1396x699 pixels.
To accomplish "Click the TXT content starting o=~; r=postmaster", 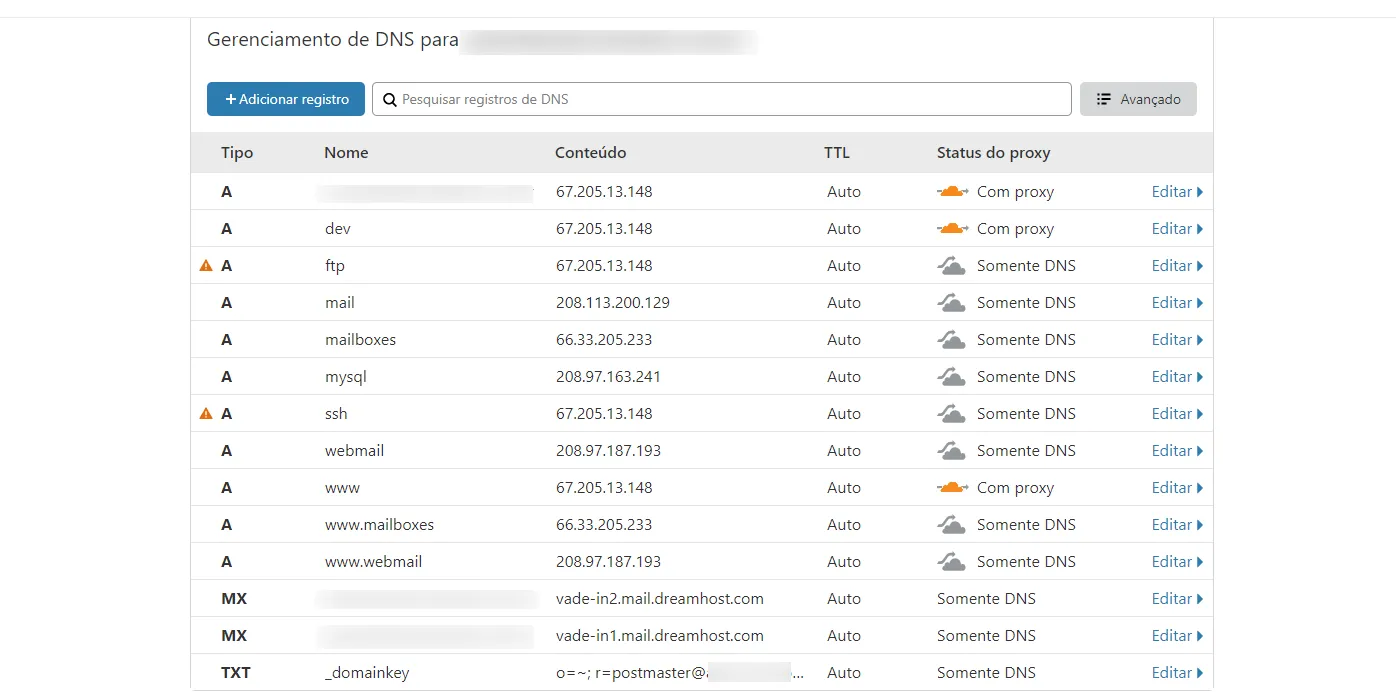I will tap(679, 672).
